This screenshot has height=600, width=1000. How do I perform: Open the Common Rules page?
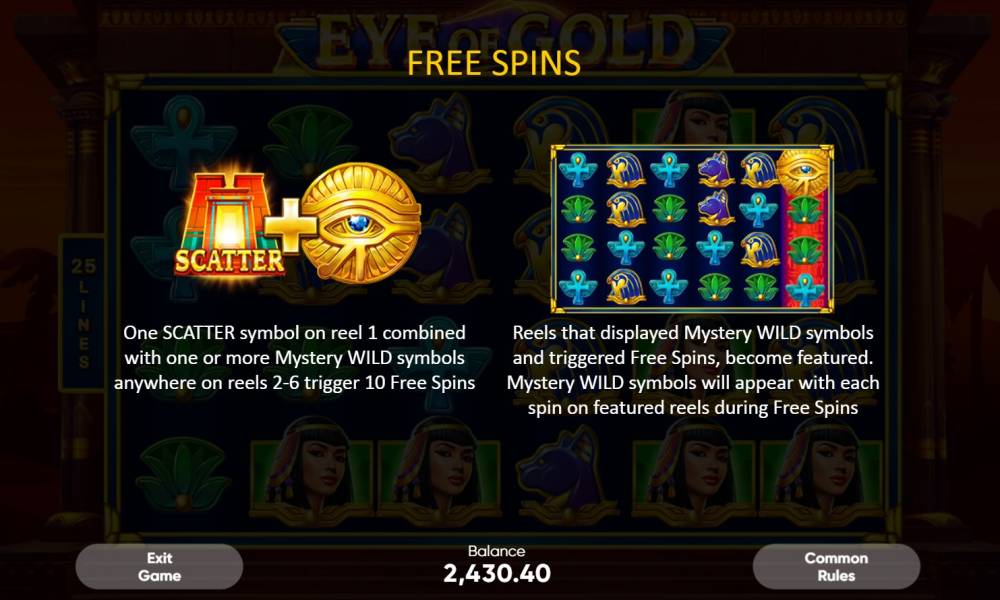pyautogui.click(x=836, y=567)
